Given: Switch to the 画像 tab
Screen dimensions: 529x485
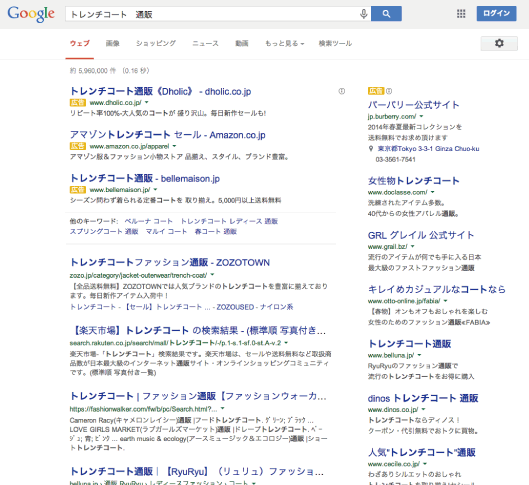Looking at the screenshot, I should pyautogui.click(x=112, y=43).
